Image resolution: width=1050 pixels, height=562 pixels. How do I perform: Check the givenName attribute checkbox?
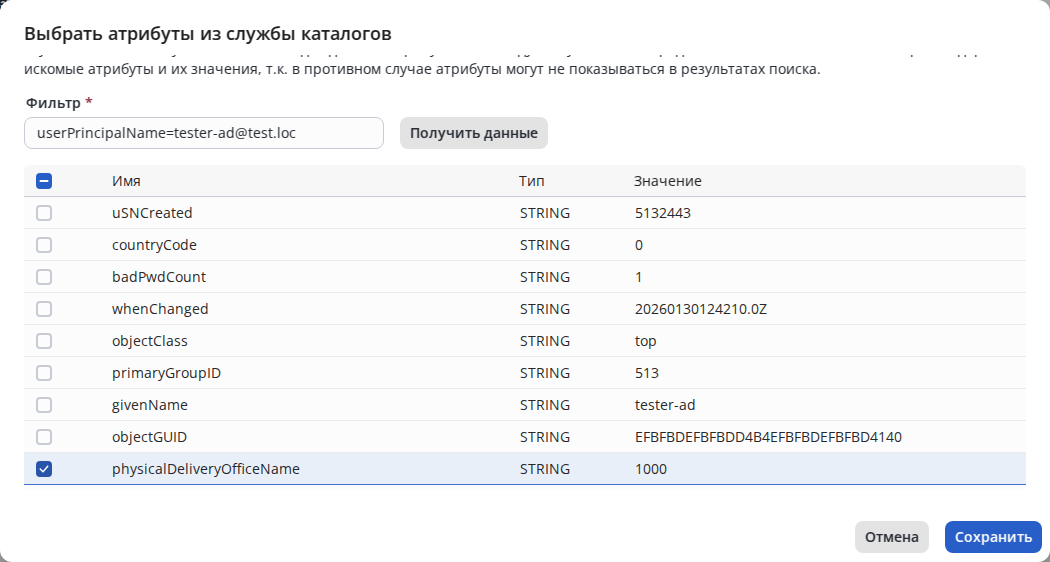tap(44, 405)
